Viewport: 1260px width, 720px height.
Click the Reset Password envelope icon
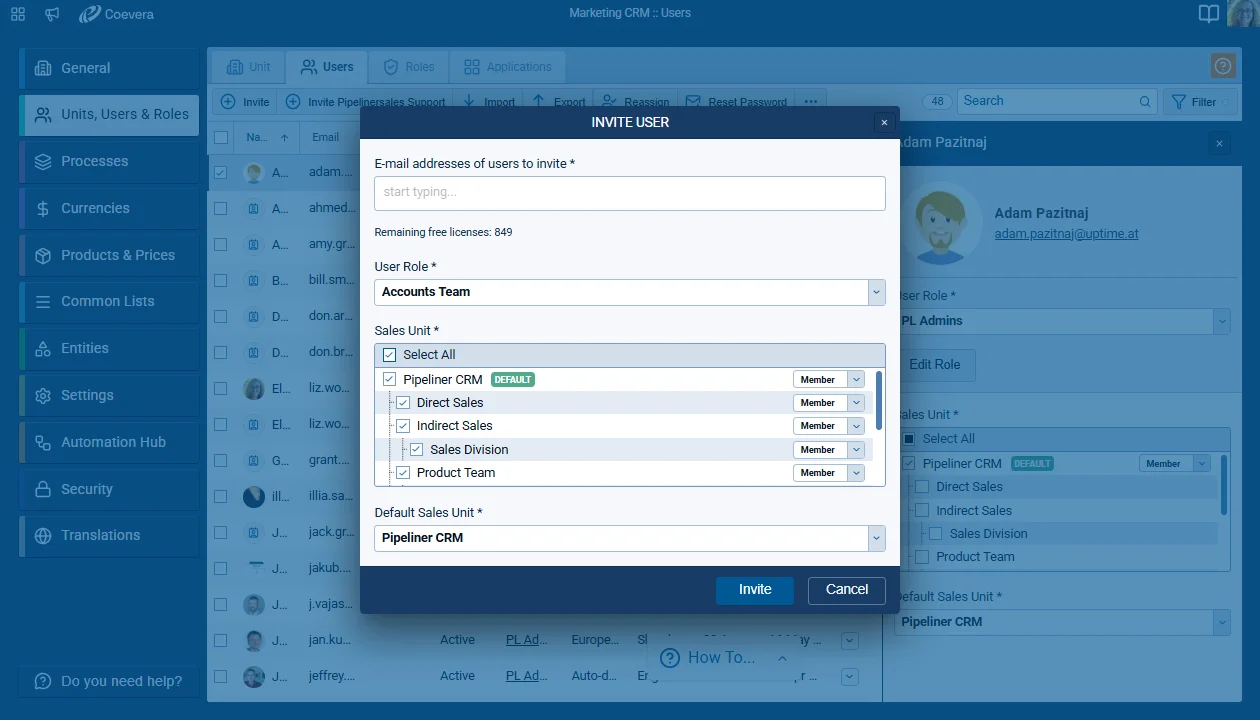[x=693, y=102]
